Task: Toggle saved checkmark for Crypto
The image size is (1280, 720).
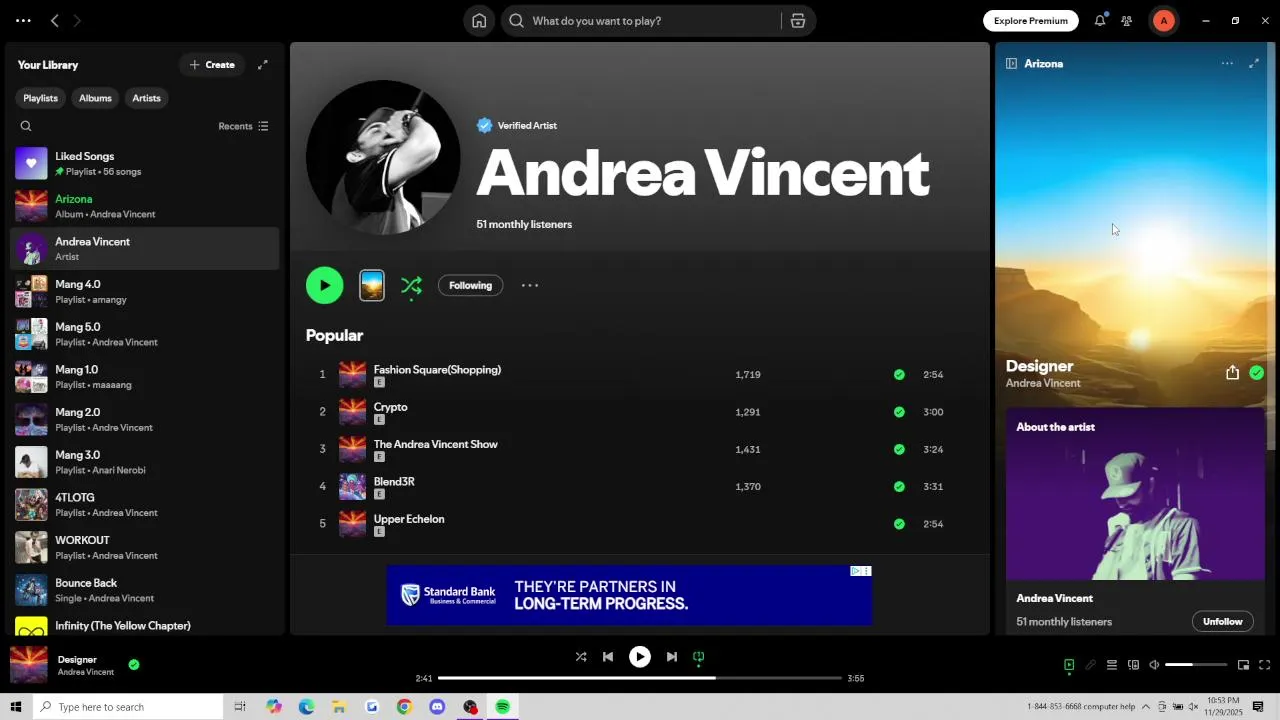Action: point(899,412)
